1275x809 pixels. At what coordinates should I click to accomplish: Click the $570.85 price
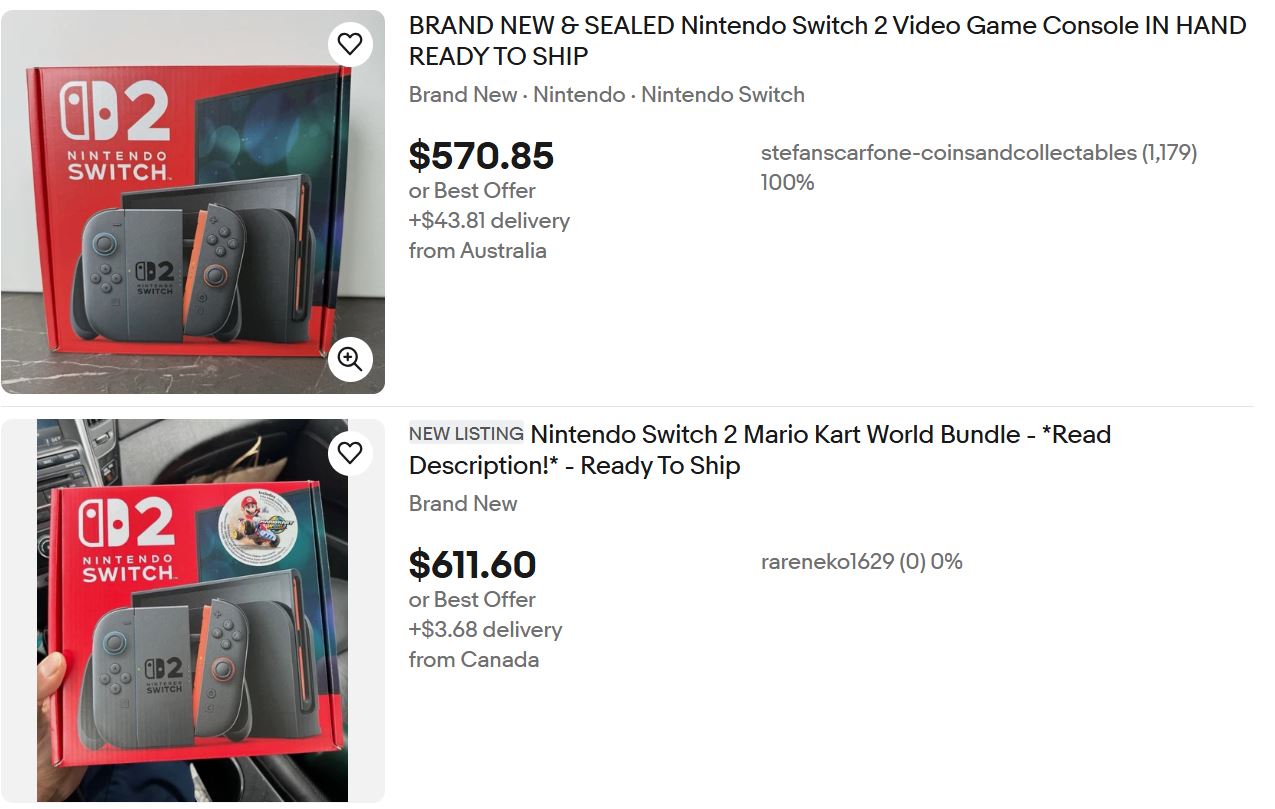[481, 156]
